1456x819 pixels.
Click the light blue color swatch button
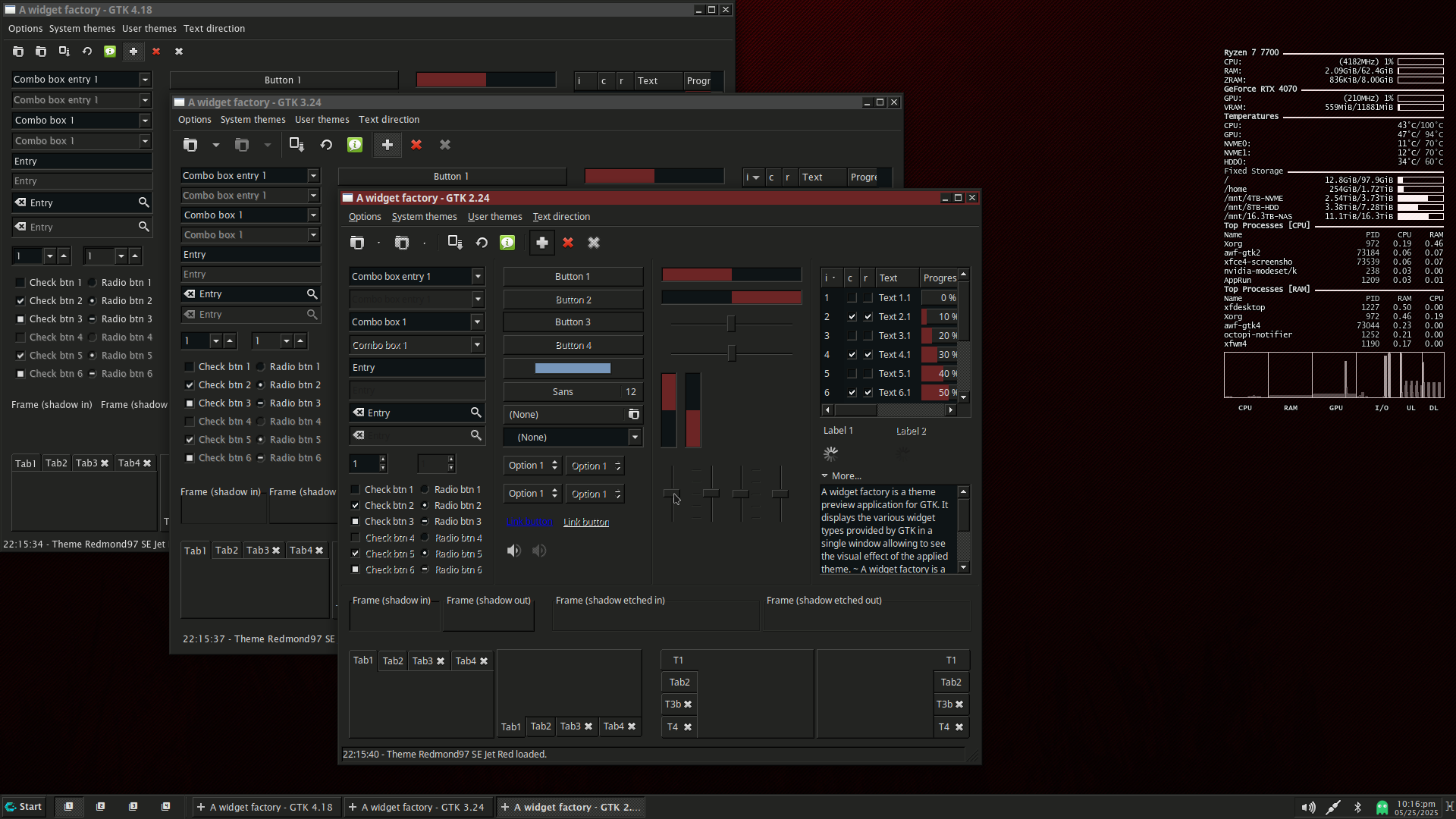click(573, 369)
